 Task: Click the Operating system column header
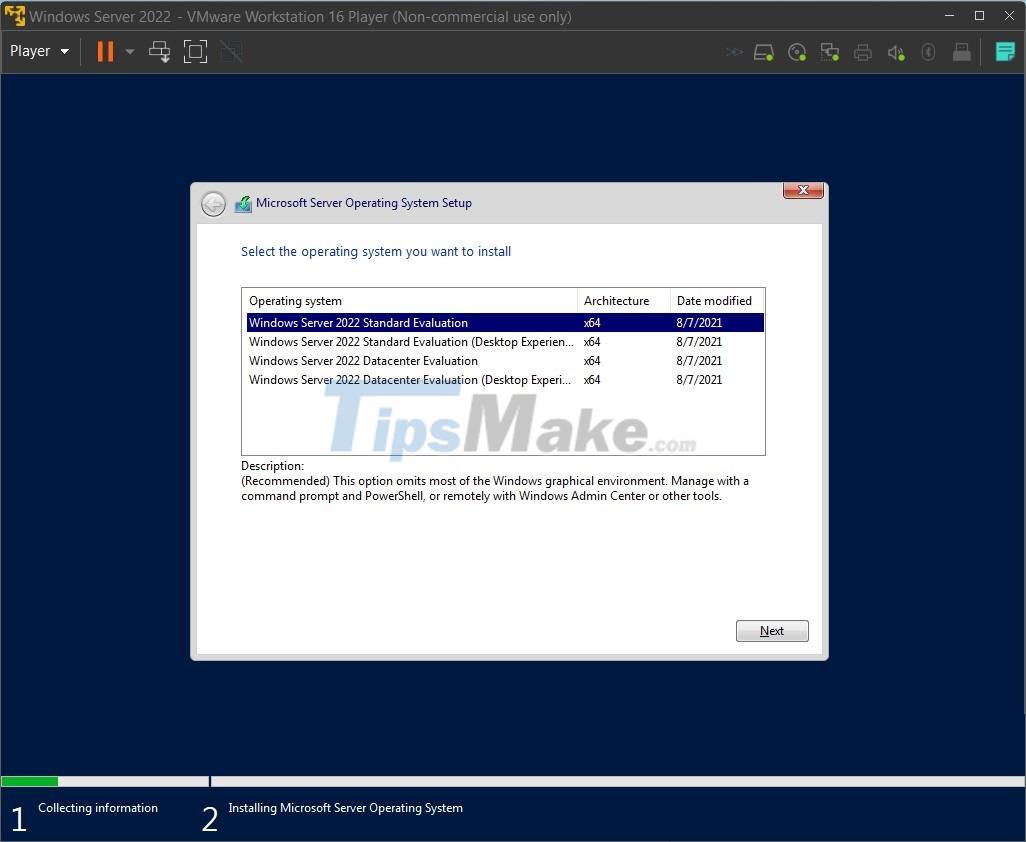coord(295,300)
